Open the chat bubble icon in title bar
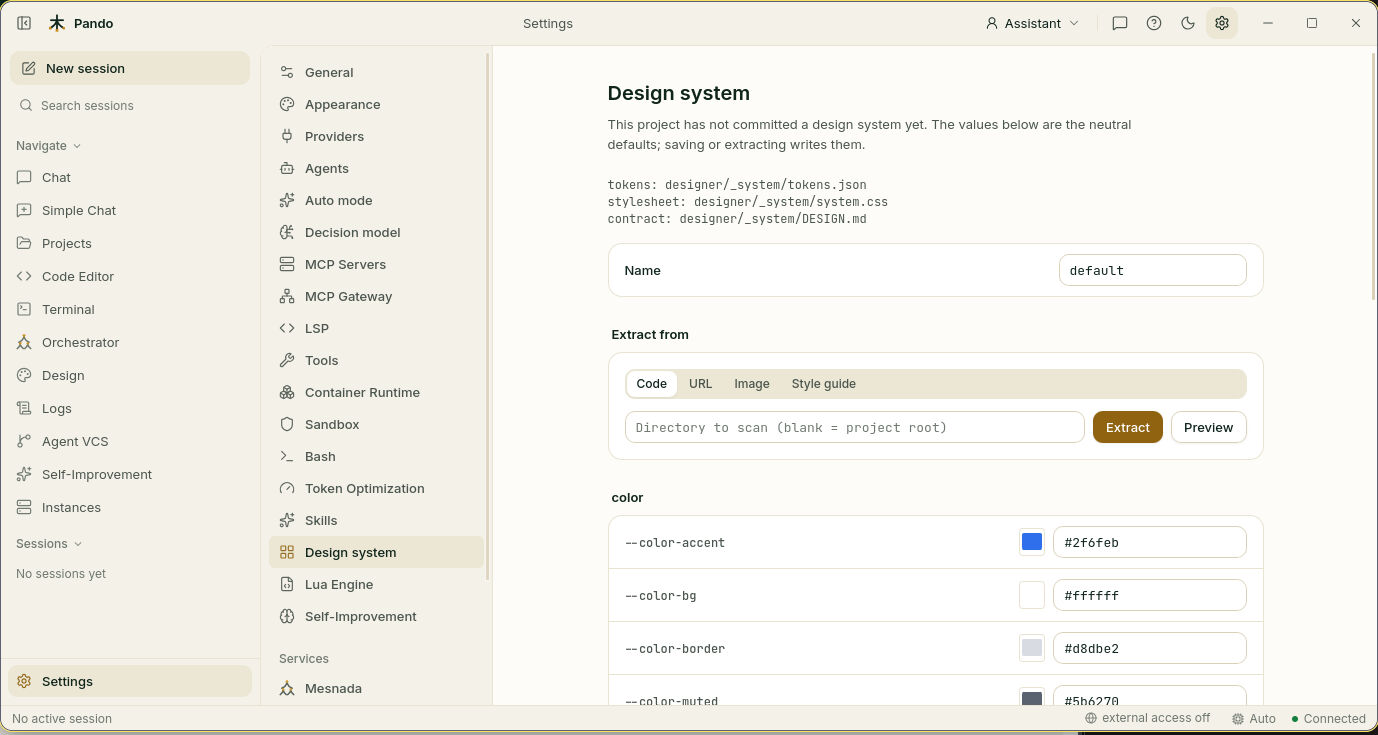1378x735 pixels. point(1120,23)
